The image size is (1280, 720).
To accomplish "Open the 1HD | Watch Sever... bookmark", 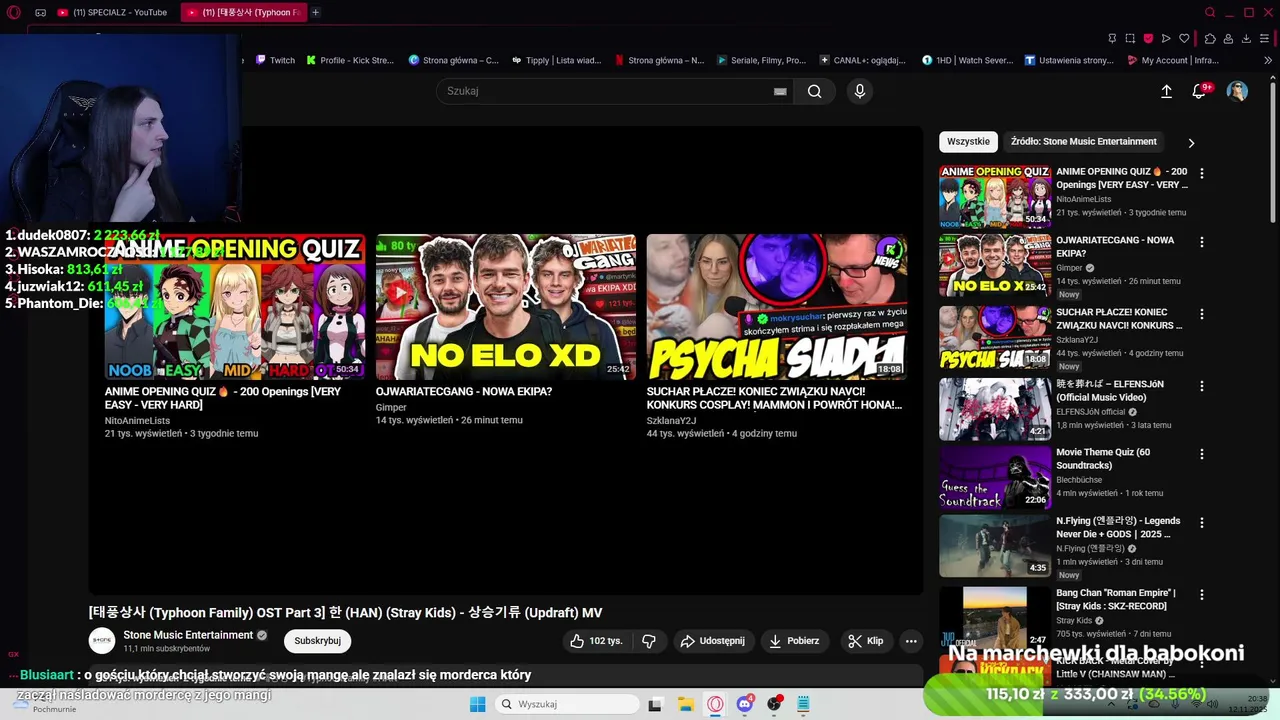I will (967, 60).
